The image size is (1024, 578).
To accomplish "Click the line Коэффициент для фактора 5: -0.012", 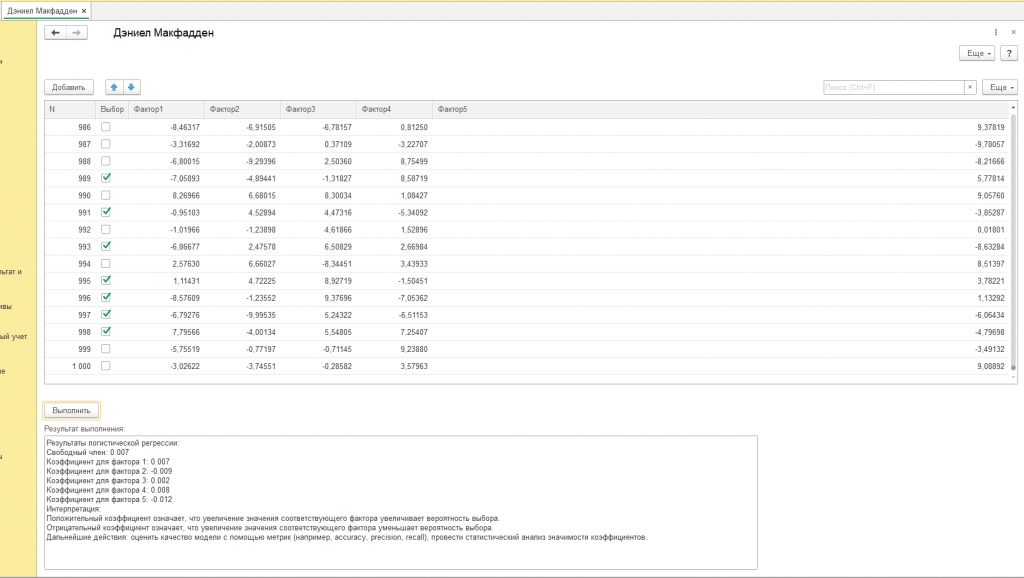I will 109,500.
